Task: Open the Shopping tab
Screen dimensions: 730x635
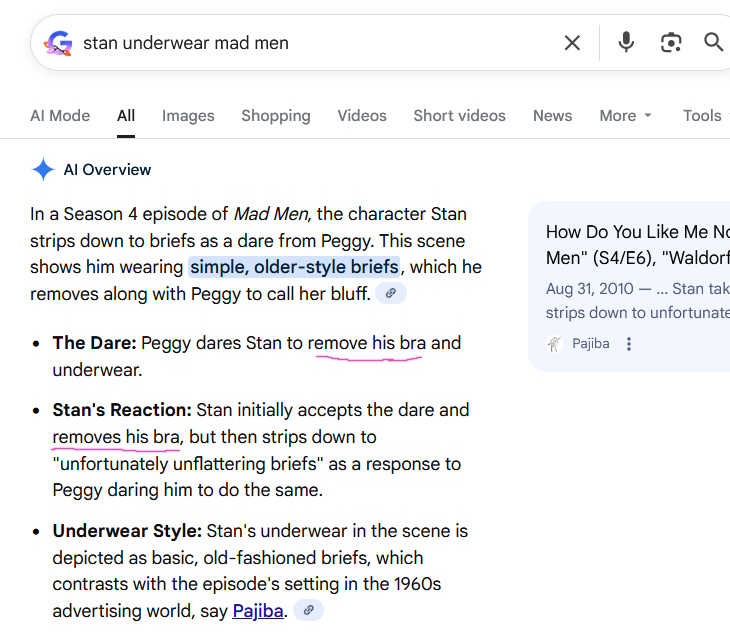Action: click(x=276, y=115)
